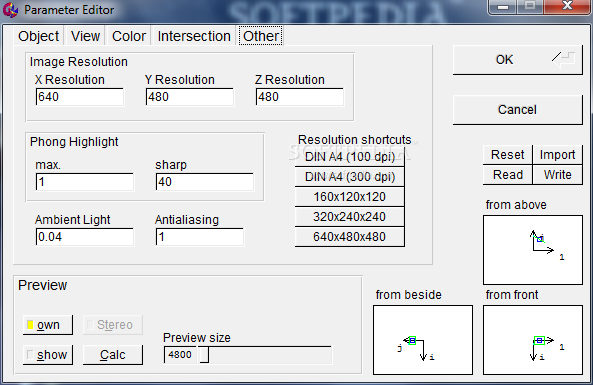This screenshot has width=593, height=385.
Task: Click the Parameter Editor app icon
Action: tap(10, 10)
